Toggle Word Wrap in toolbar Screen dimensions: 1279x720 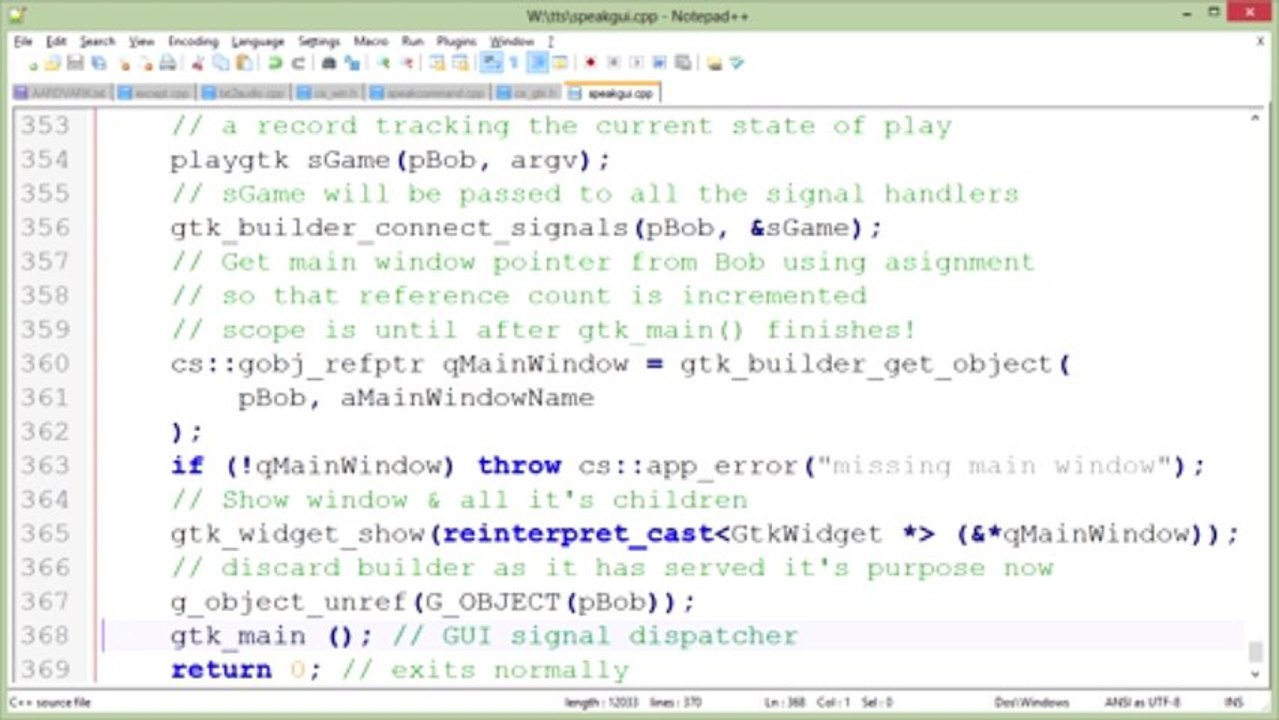[x=491, y=63]
